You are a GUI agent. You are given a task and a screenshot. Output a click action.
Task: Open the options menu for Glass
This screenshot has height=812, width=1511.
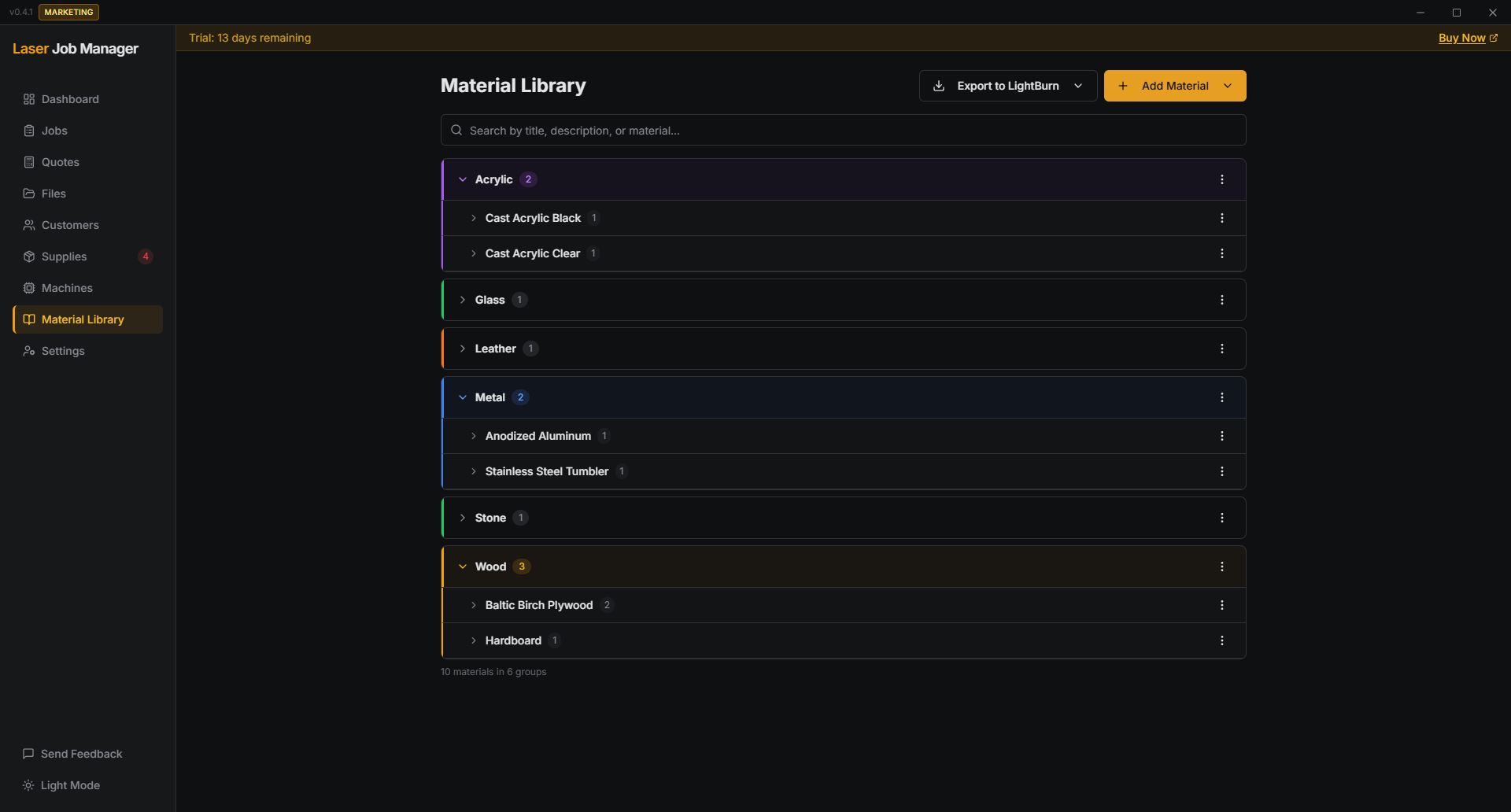[1222, 299]
